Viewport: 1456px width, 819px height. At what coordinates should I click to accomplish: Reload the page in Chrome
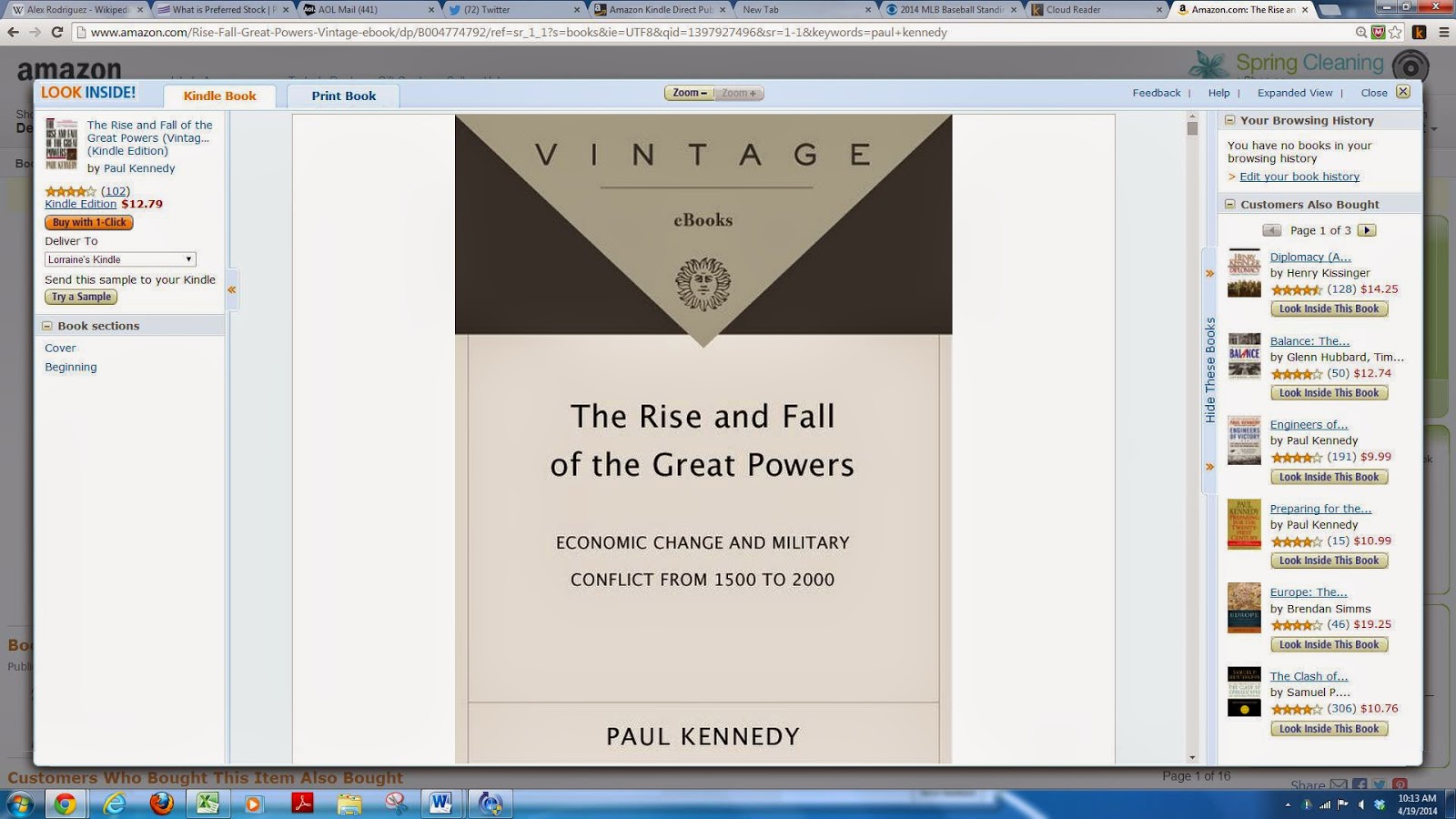pos(56,32)
